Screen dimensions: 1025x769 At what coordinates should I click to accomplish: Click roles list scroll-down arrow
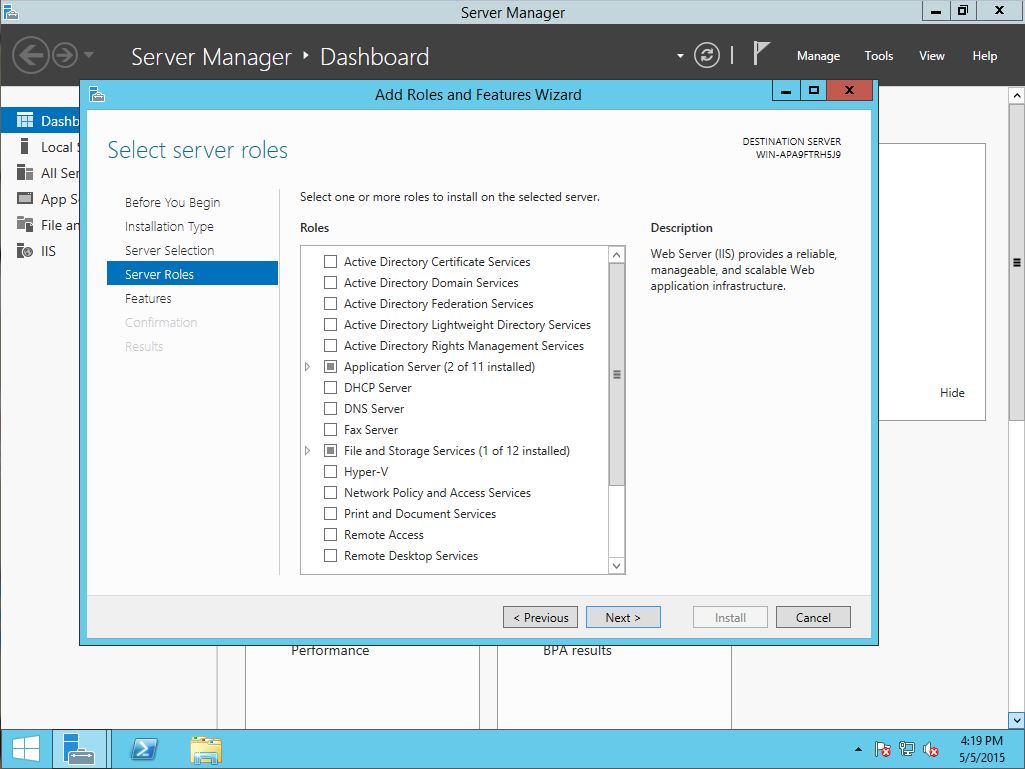click(616, 566)
